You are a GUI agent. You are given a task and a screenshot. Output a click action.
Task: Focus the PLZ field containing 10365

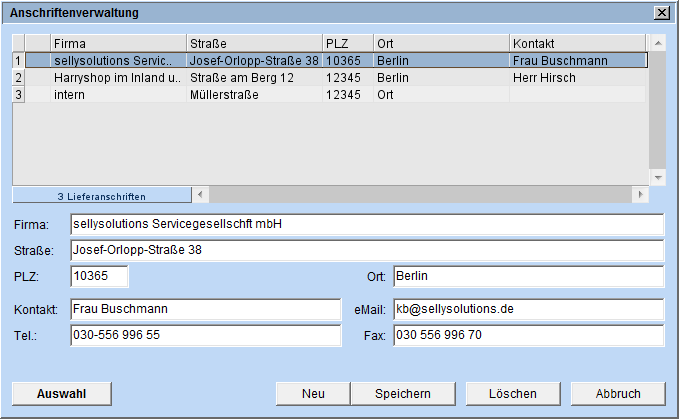coord(99,276)
